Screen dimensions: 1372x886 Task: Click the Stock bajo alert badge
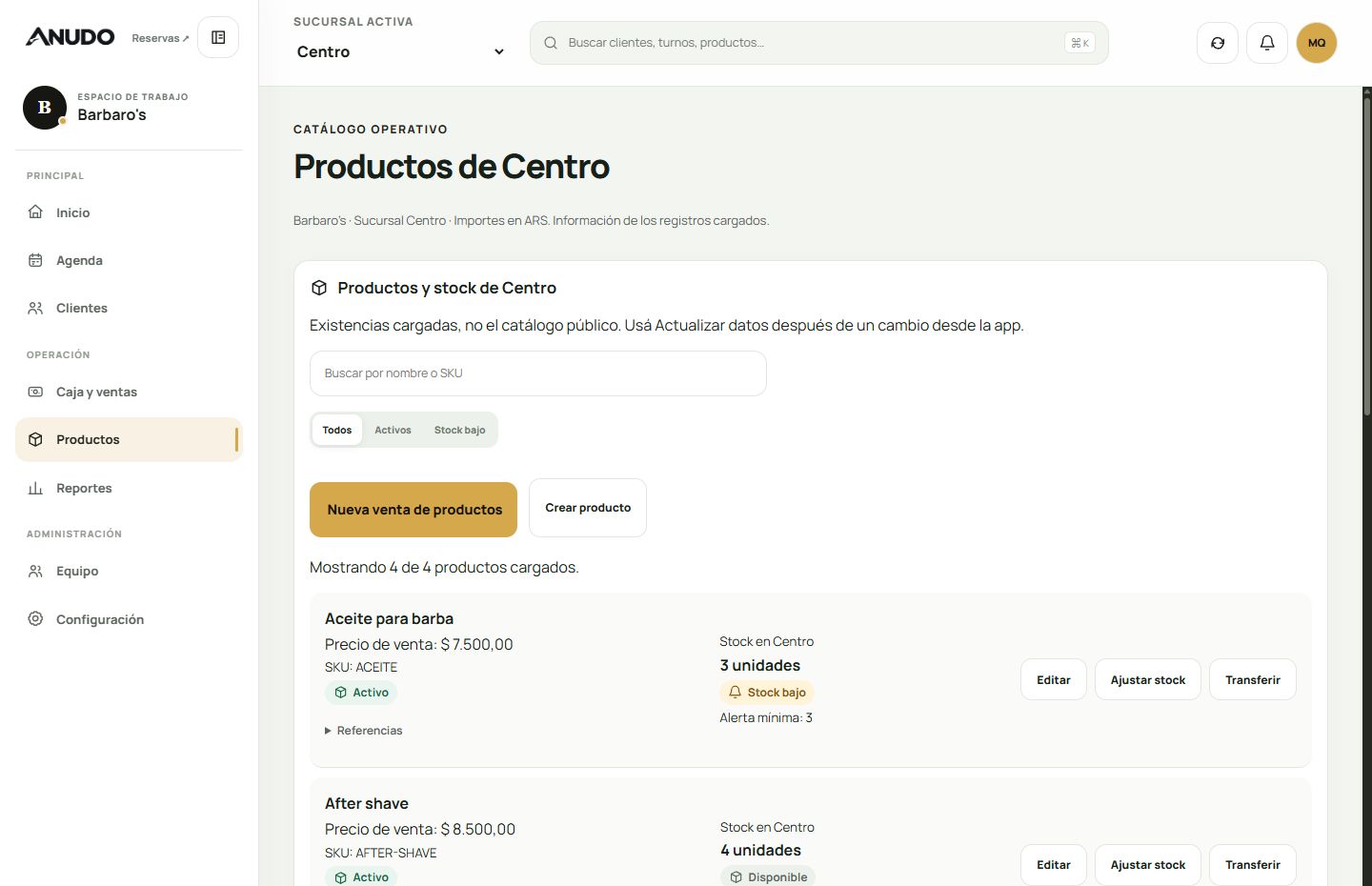pyautogui.click(x=767, y=693)
